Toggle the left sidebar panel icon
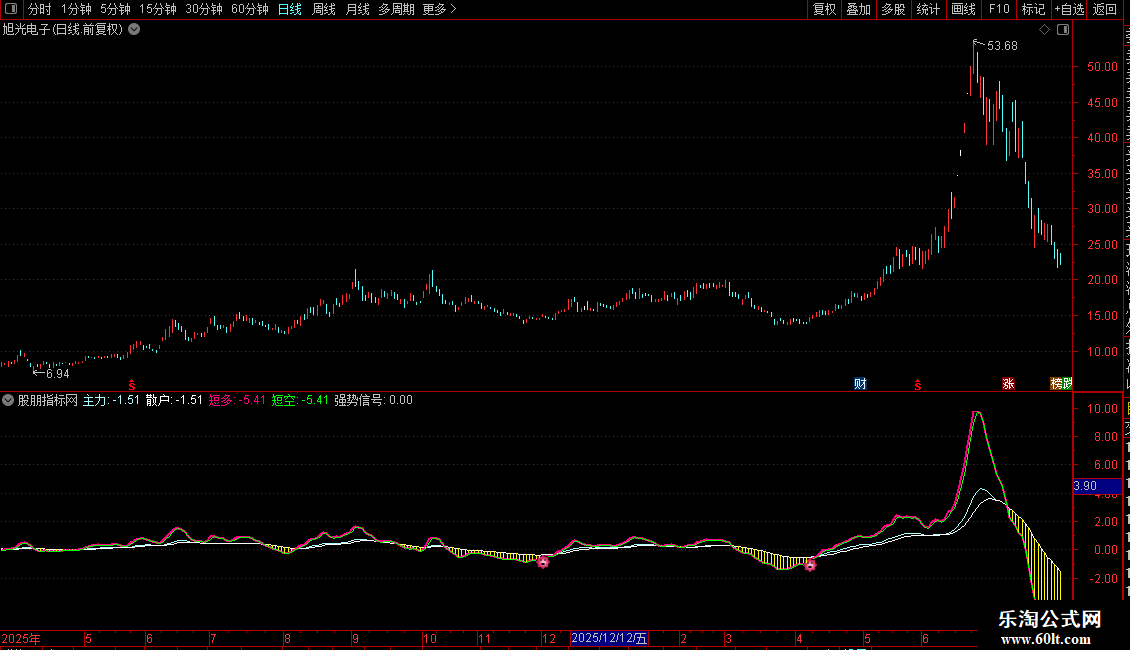Viewport: 1130px width, 650px height. pos(11,9)
